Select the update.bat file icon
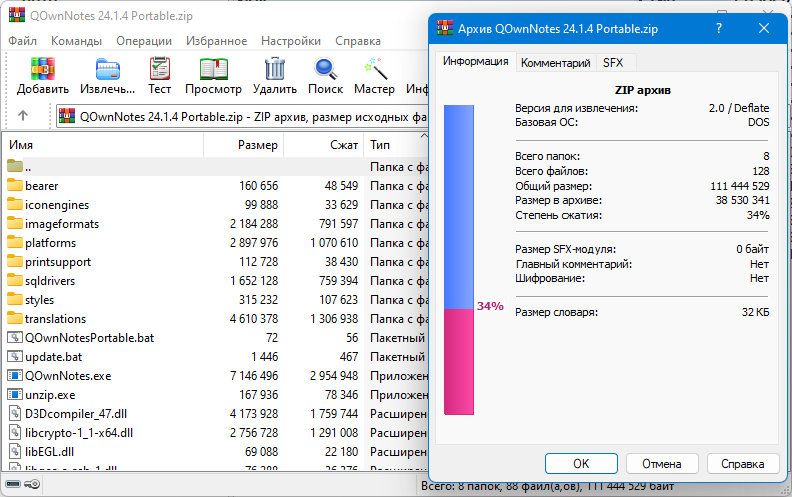 point(15,357)
